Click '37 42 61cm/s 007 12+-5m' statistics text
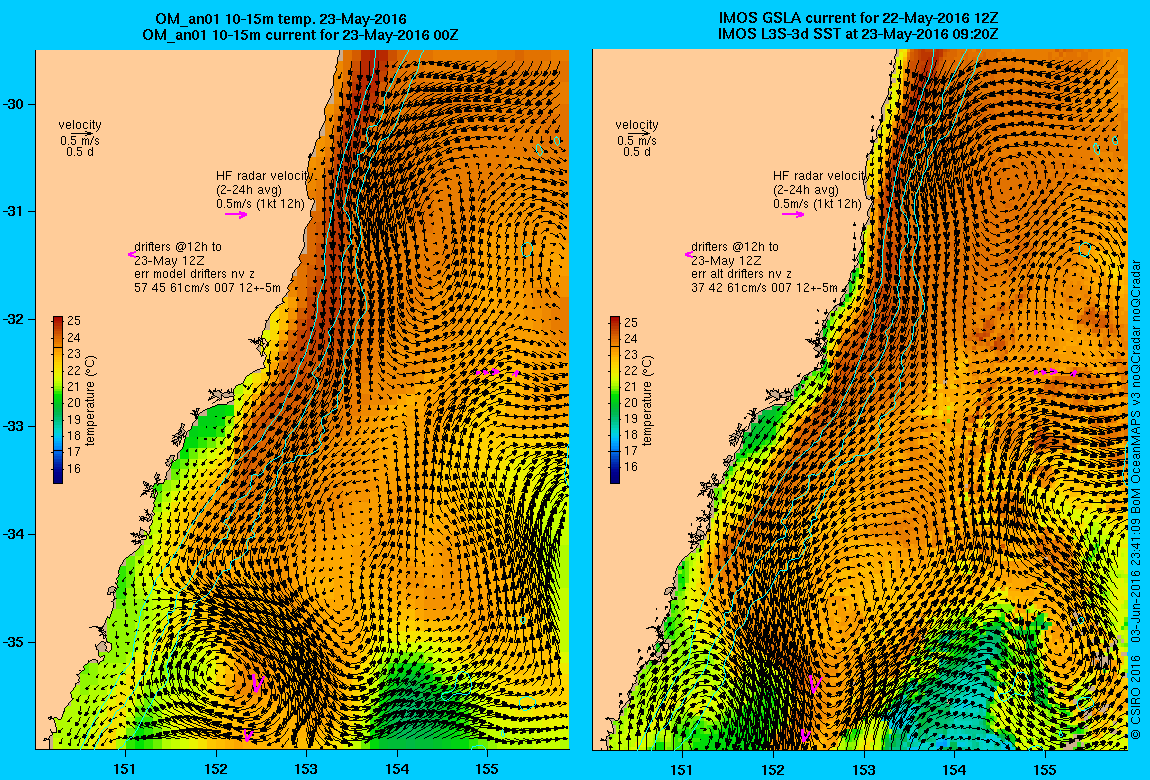The height and width of the screenshot is (780, 1150). [x=764, y=288]
